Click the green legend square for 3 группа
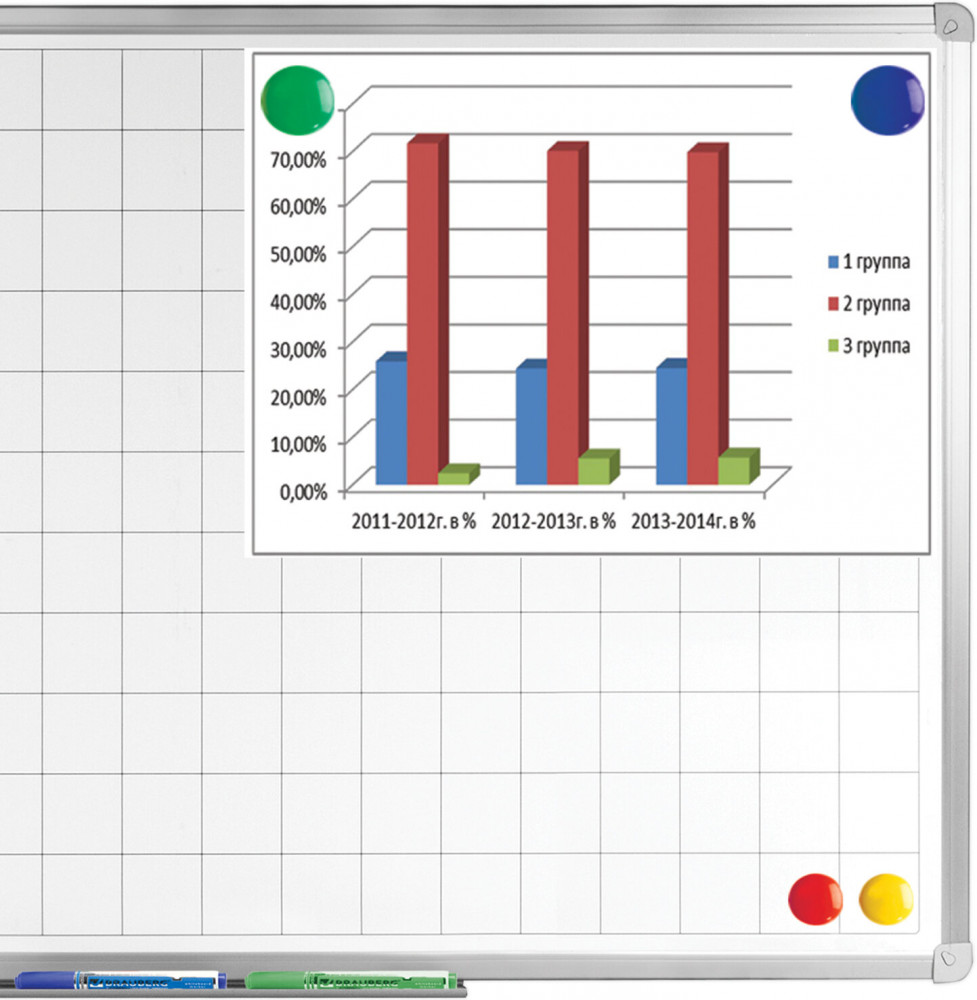The height and width of the screenshot is (1000, 977). 832,346
